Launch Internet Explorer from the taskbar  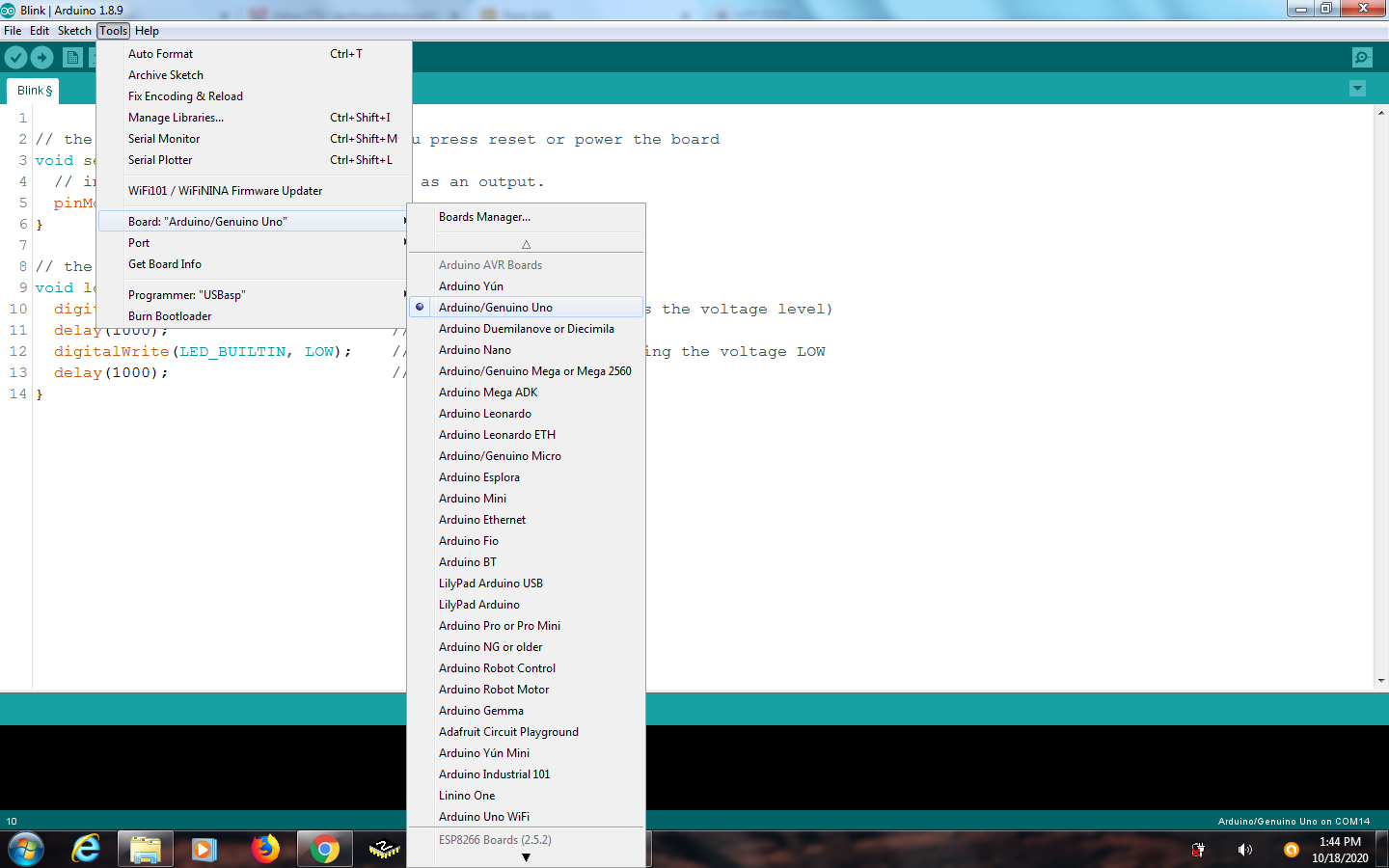(x=86, y=849)
